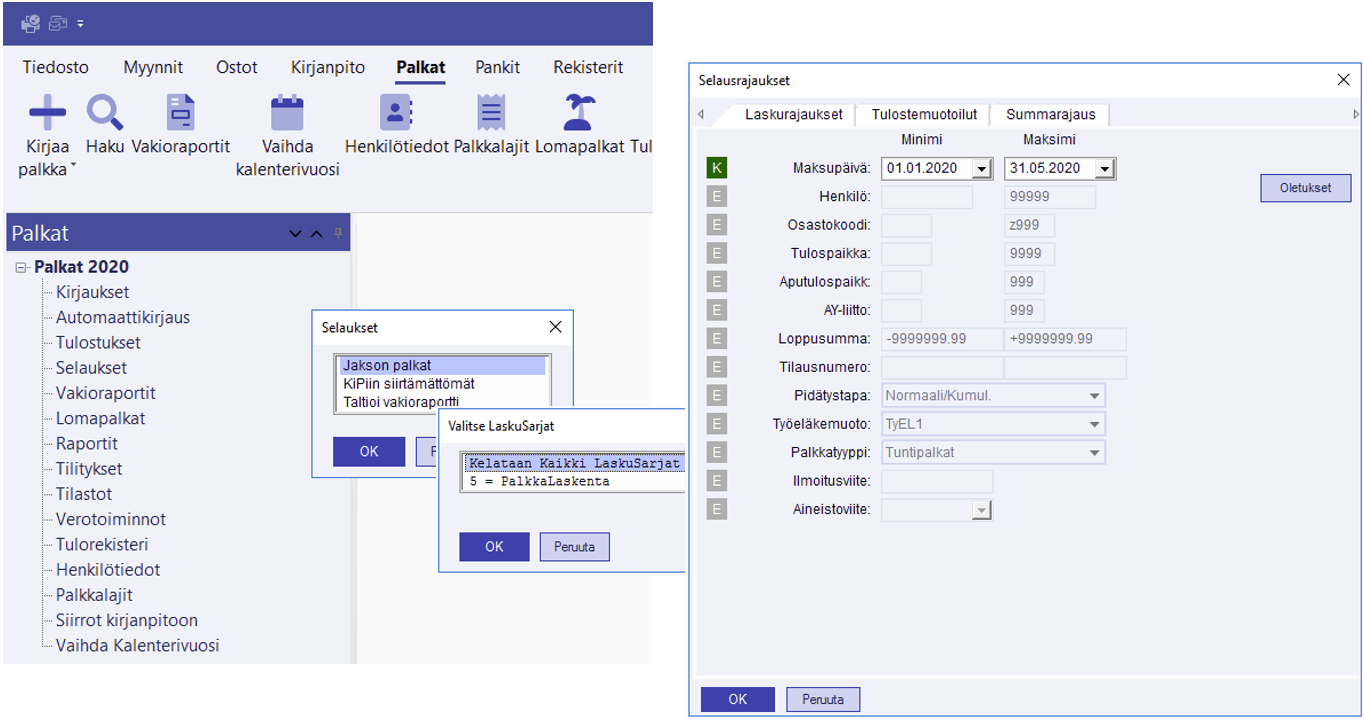Click the Kirjaa palkka plus icon

(x=46, y=113)
